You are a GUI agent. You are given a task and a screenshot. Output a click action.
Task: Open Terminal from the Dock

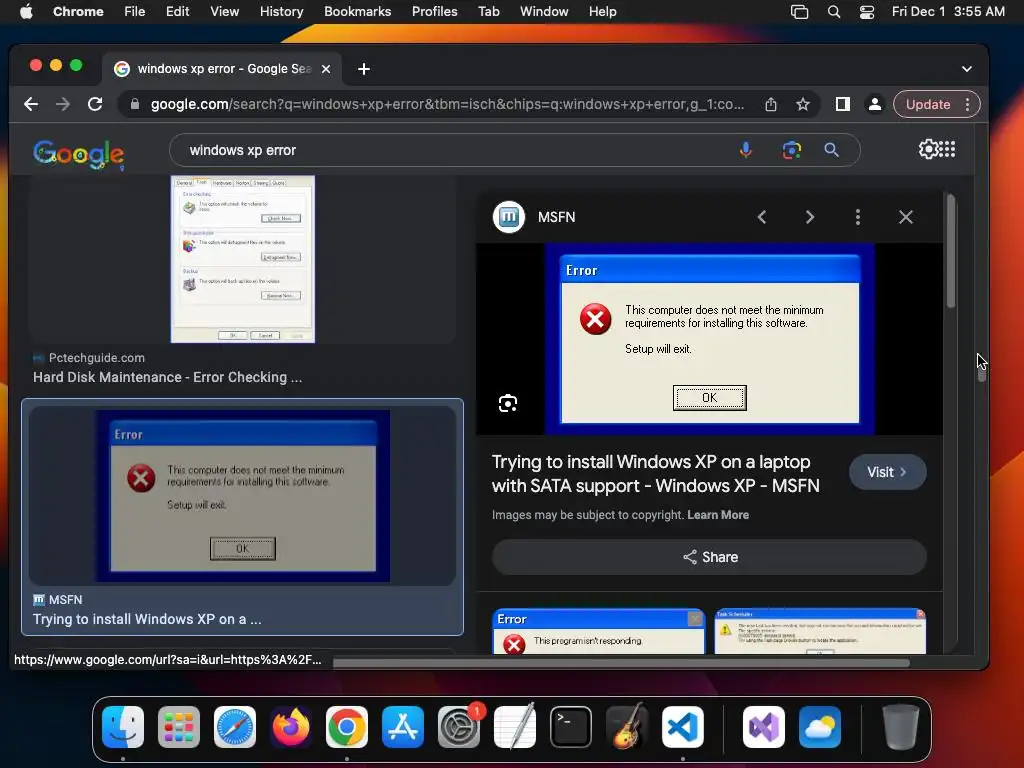coord(571,727)
